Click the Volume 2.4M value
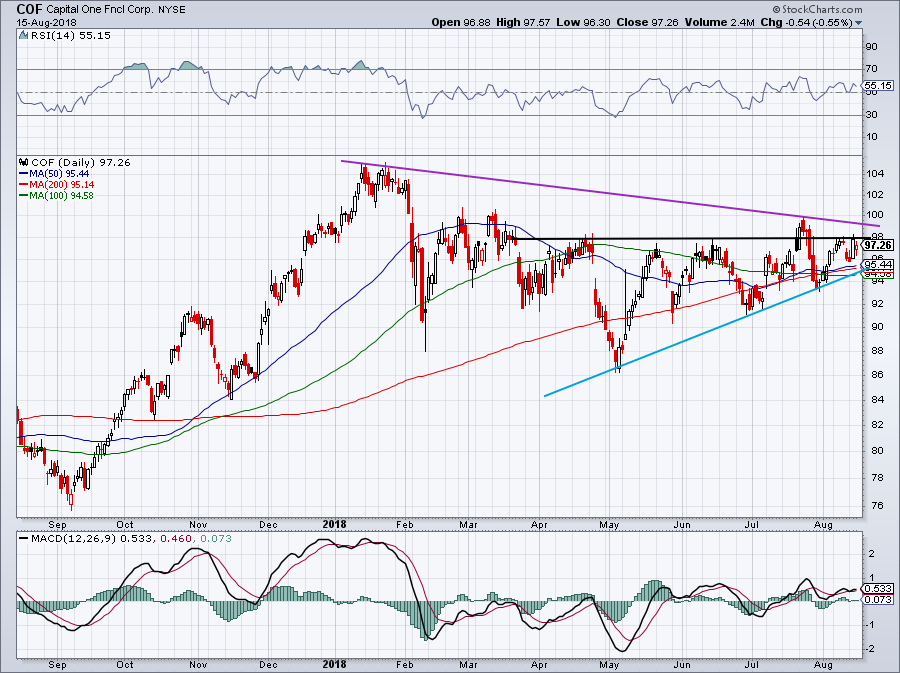The image size is (900, 673). click(720, 22)
